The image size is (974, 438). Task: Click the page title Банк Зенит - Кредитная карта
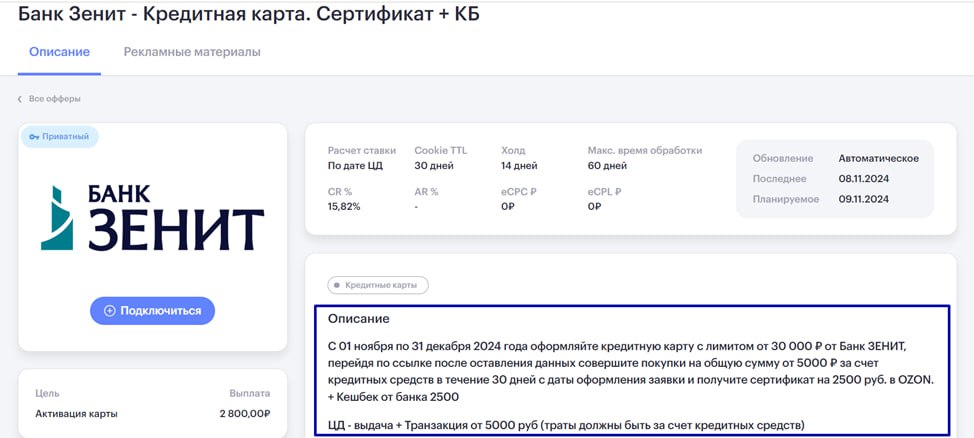[248, 15]
